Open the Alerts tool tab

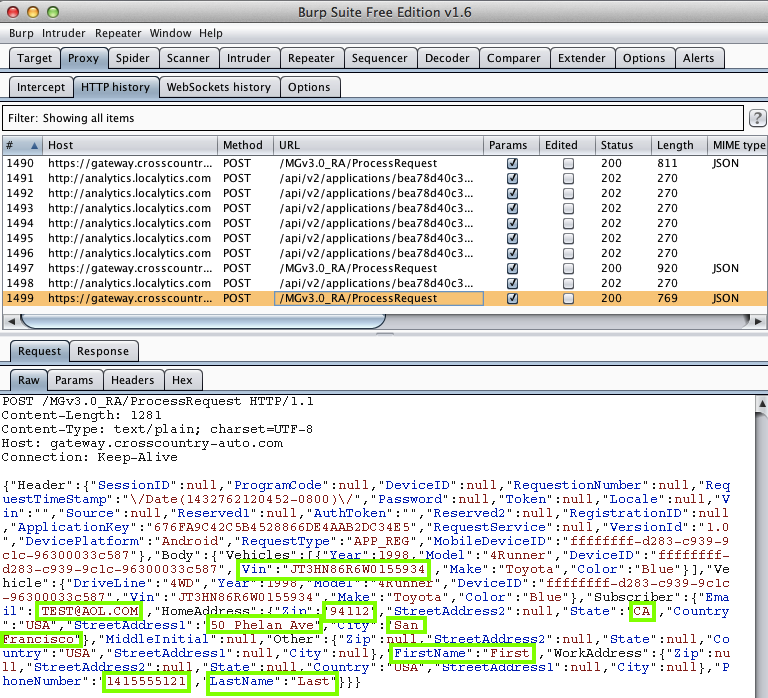coord(698,58)
